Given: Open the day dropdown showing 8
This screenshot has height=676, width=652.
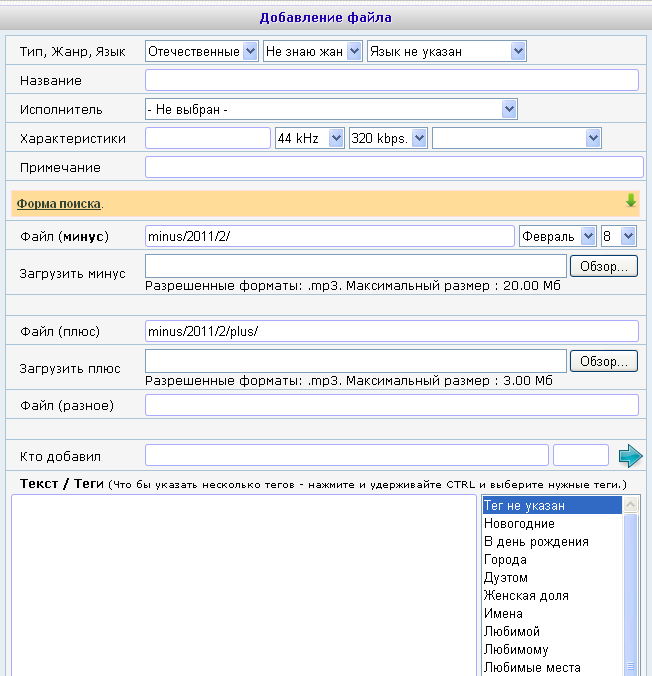Looking at the screenshot, I should click(x=619, y=236).
